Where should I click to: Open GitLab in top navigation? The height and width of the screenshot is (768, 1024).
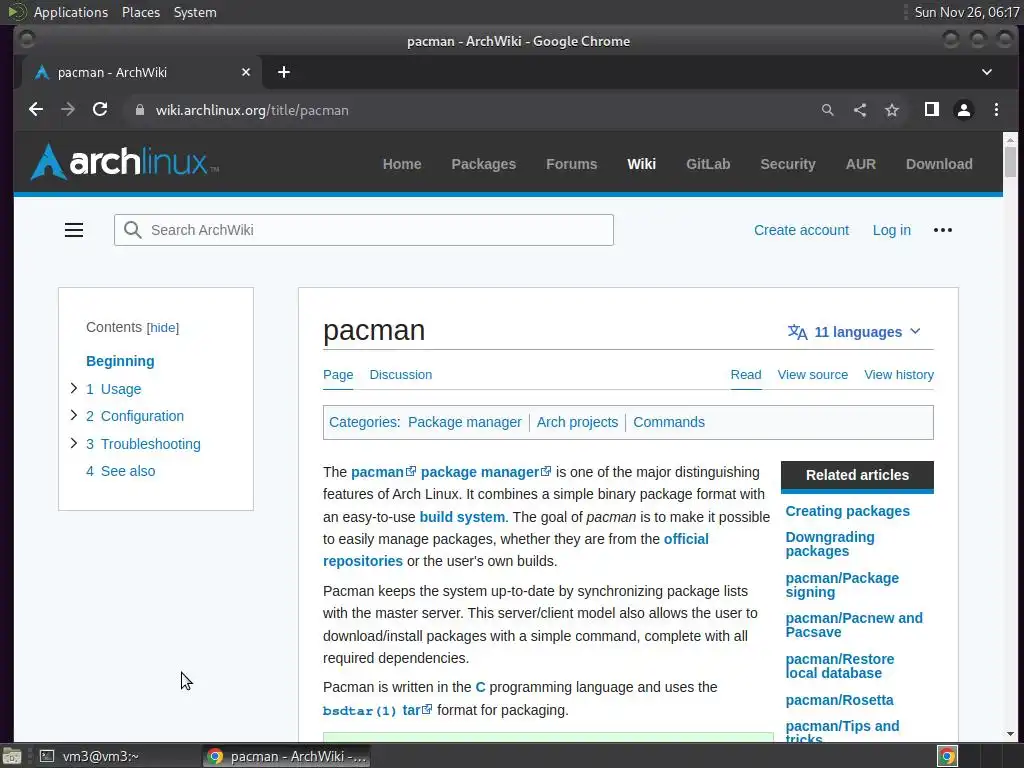(708, 164)
